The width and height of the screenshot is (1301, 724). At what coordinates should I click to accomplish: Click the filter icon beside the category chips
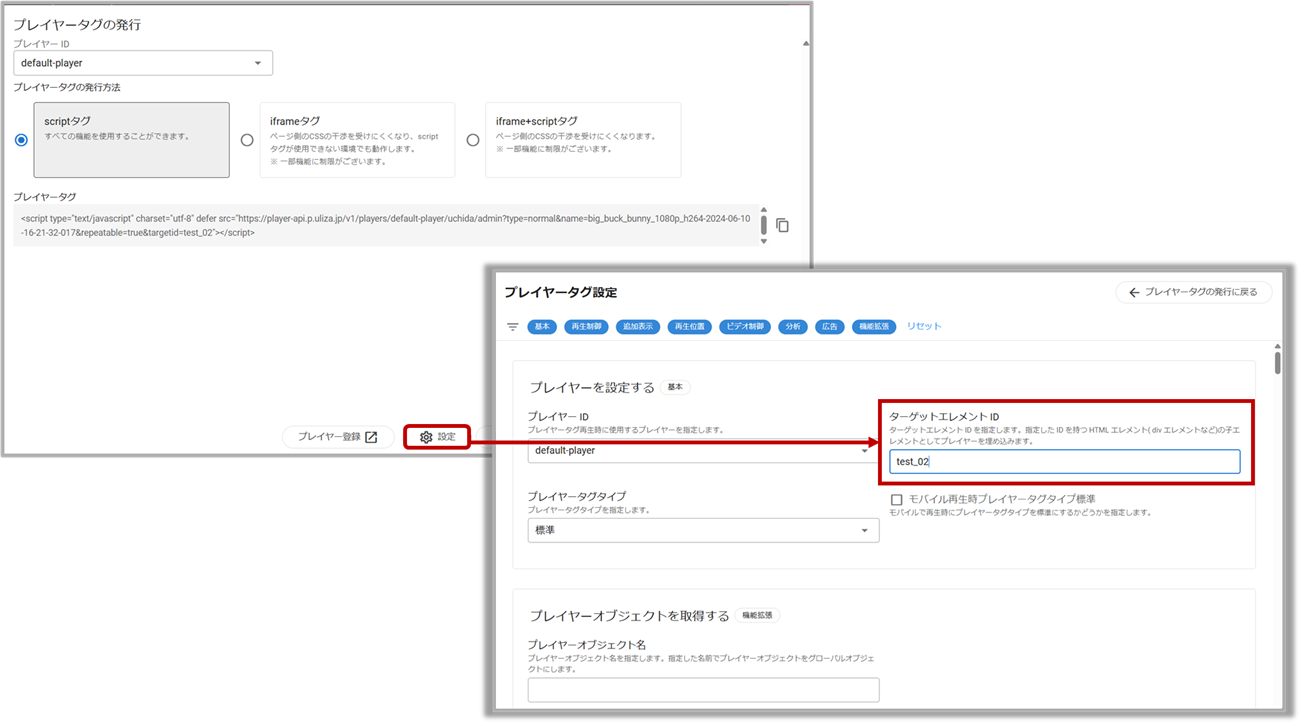pos(513,327)
